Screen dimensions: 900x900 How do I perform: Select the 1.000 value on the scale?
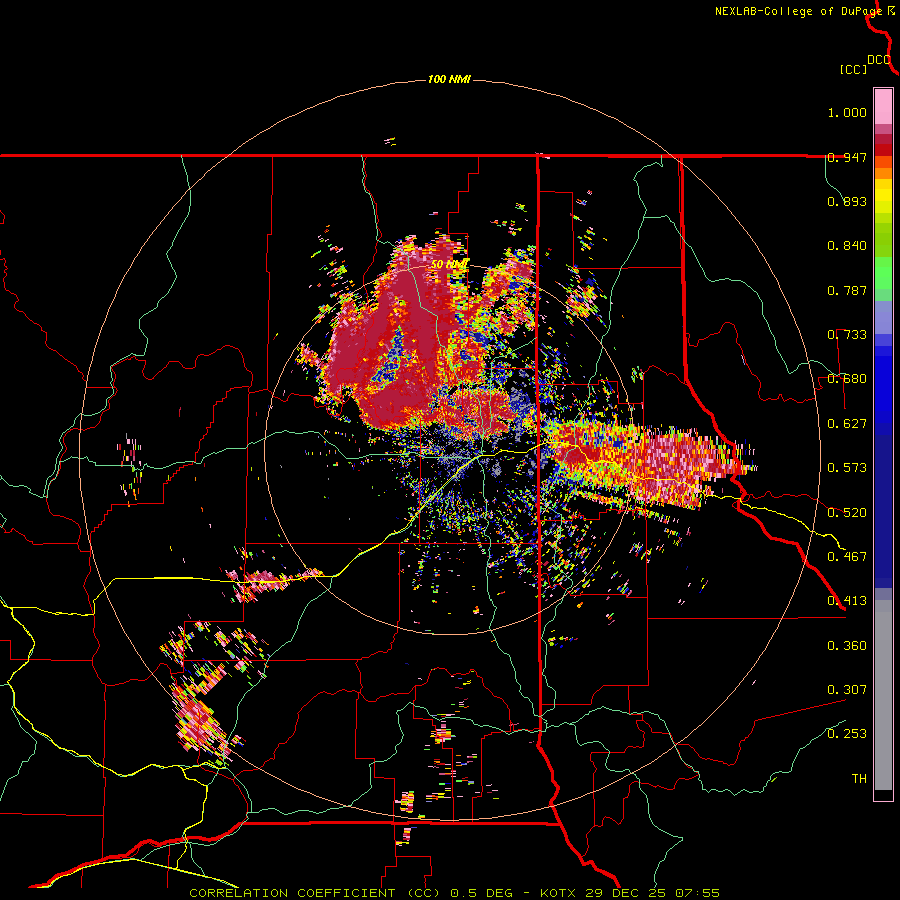847,112
